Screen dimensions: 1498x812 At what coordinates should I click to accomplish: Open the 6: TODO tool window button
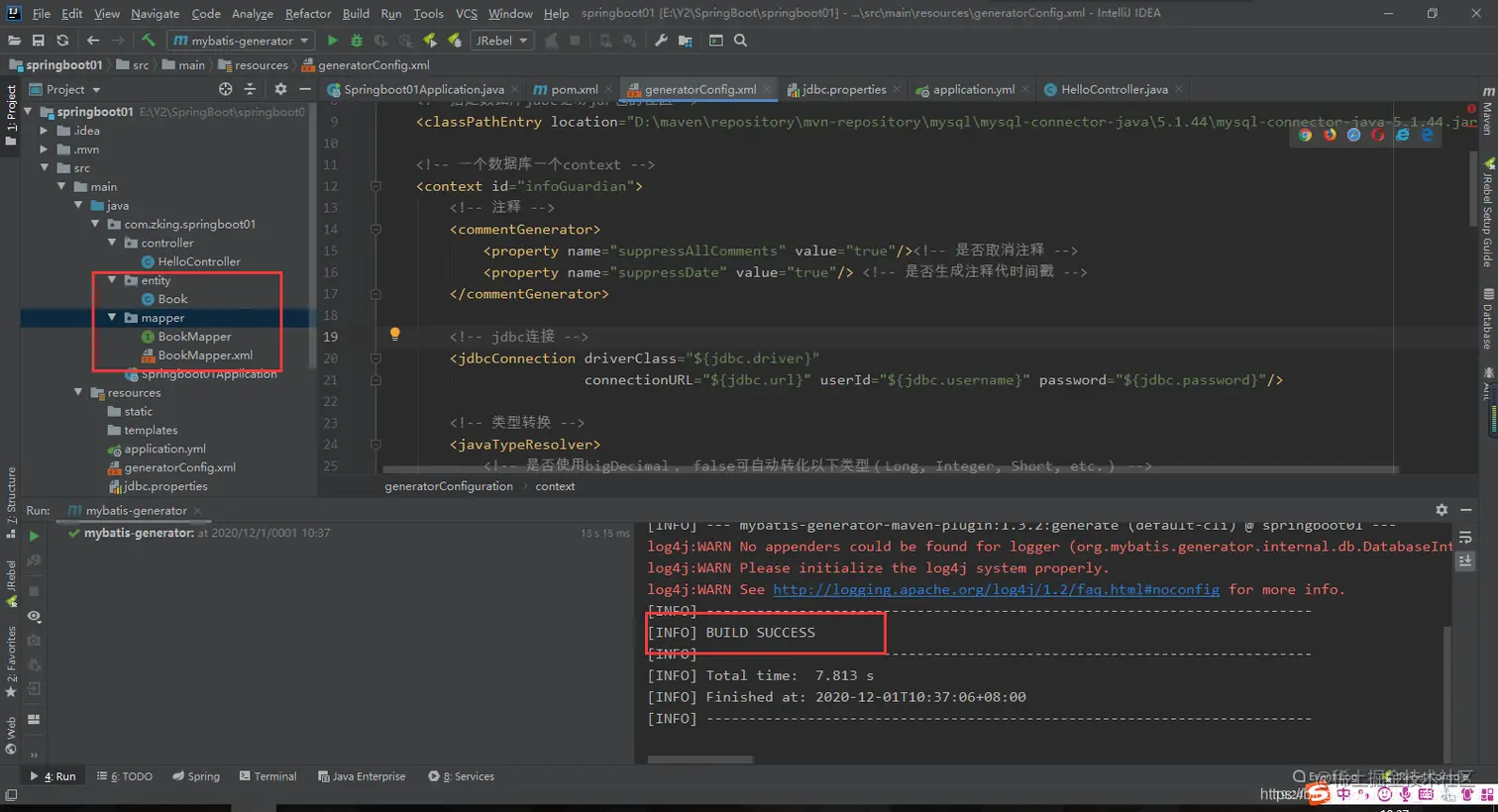(x=125, y=776)
